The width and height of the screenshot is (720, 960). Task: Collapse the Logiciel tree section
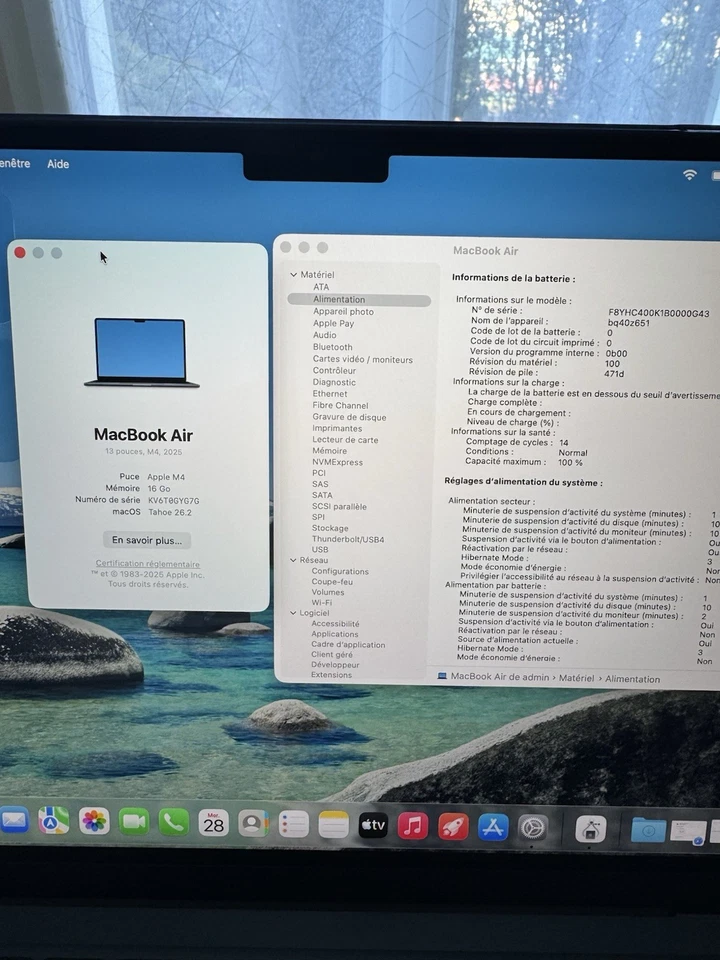tap(293, 613)
